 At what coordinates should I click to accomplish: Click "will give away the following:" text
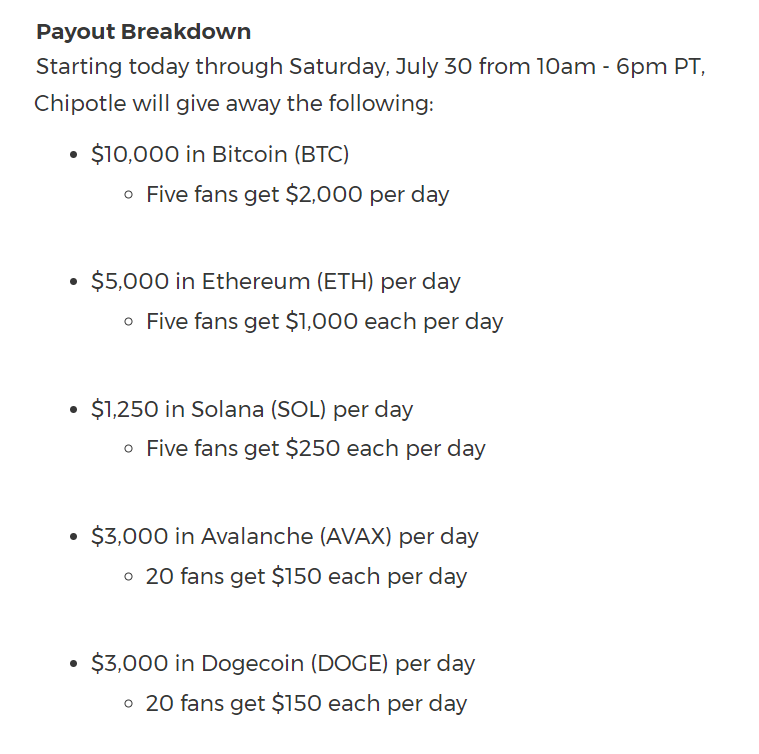288,104
